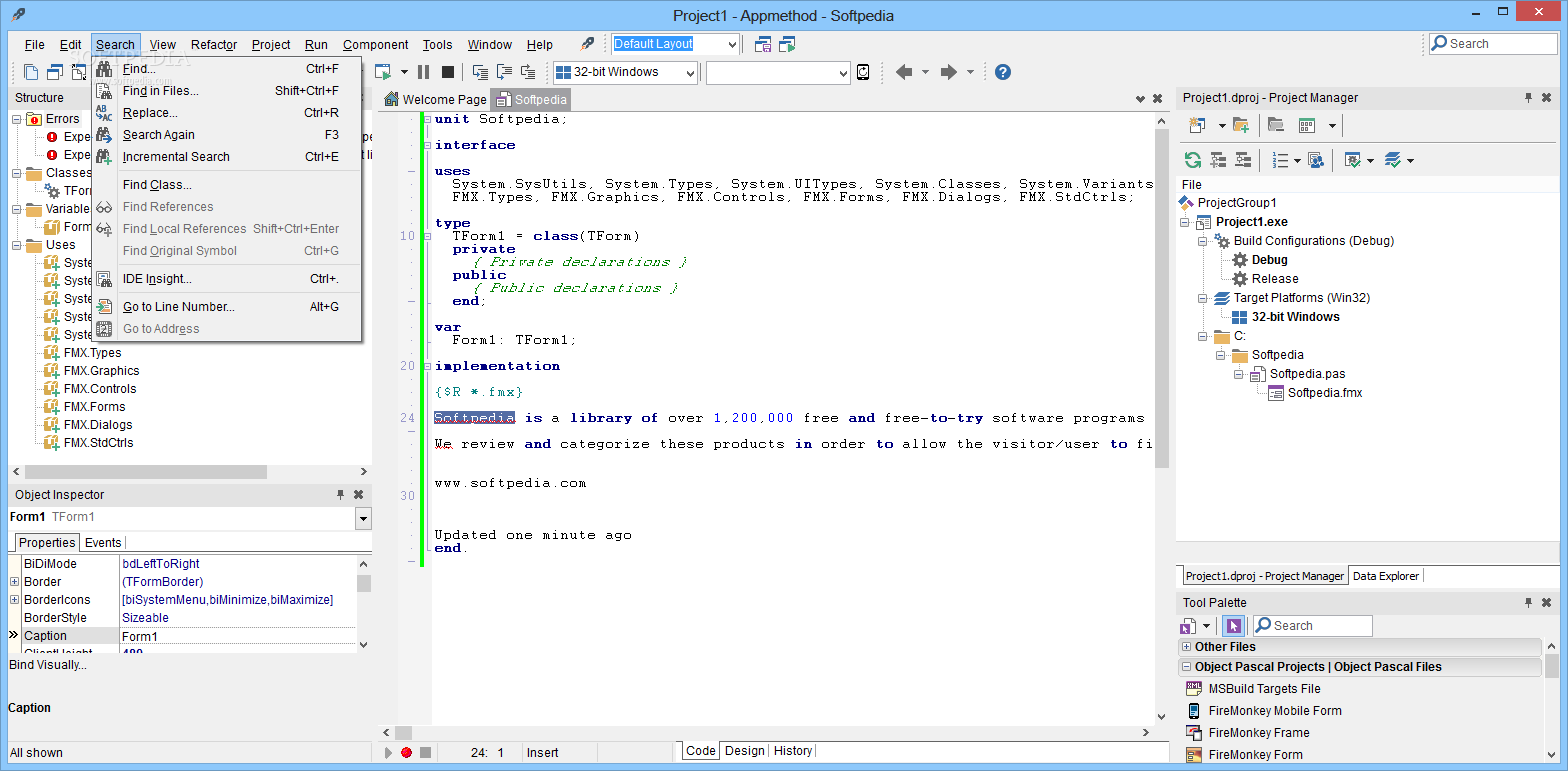Click the remove folder icon in Project Manager

(1275, 125)
